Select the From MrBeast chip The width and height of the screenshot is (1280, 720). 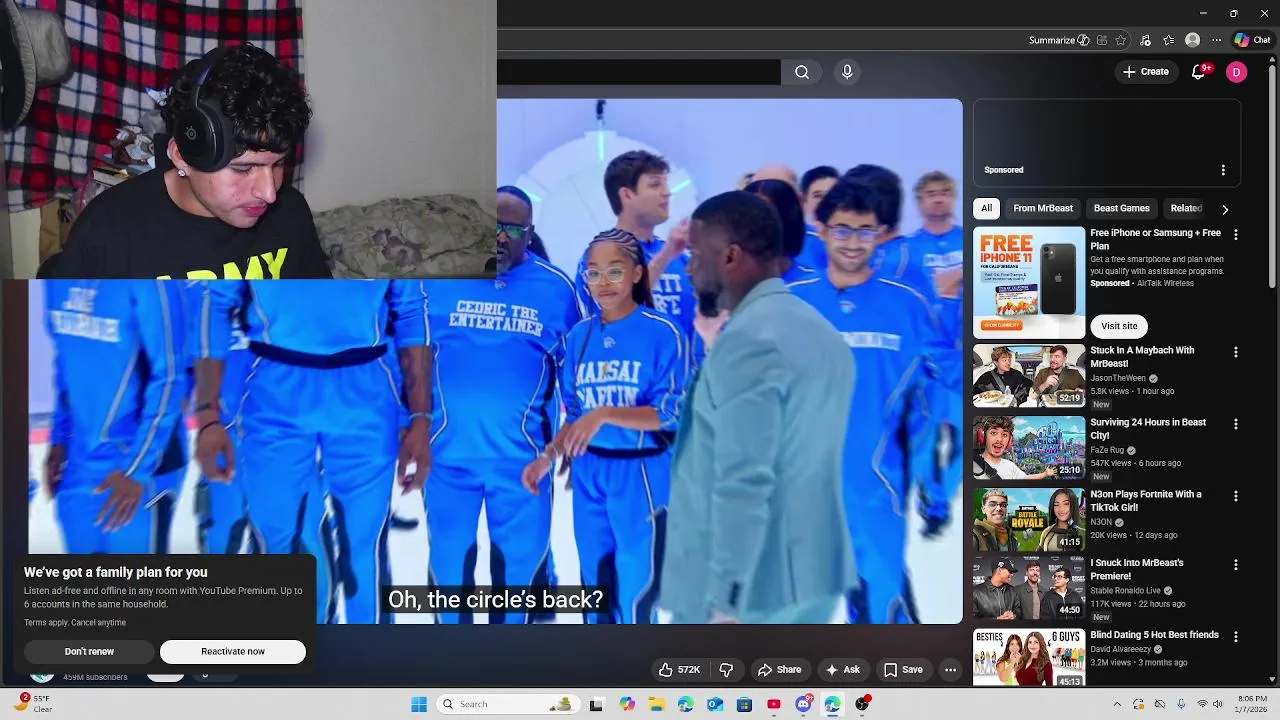coord(1043,208)
